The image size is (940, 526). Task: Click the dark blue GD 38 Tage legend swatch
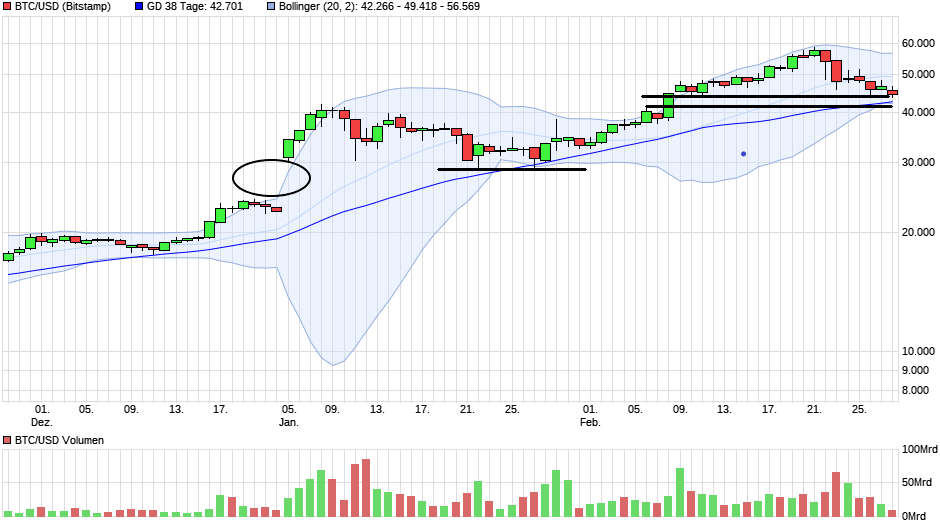click(x=139, y=7)
